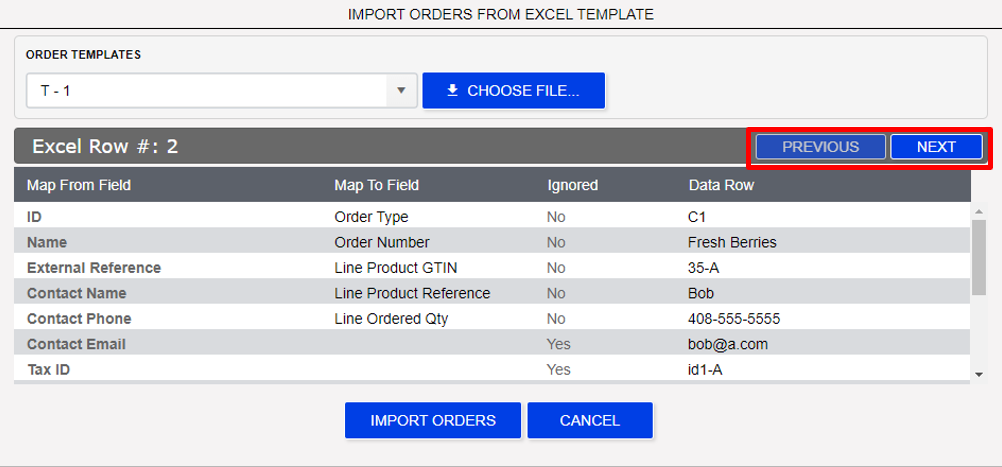Image resolution: width=1002 pixels, height=467 pixels.
Task: Click the Map To Field column header
Action: [376, 185]
